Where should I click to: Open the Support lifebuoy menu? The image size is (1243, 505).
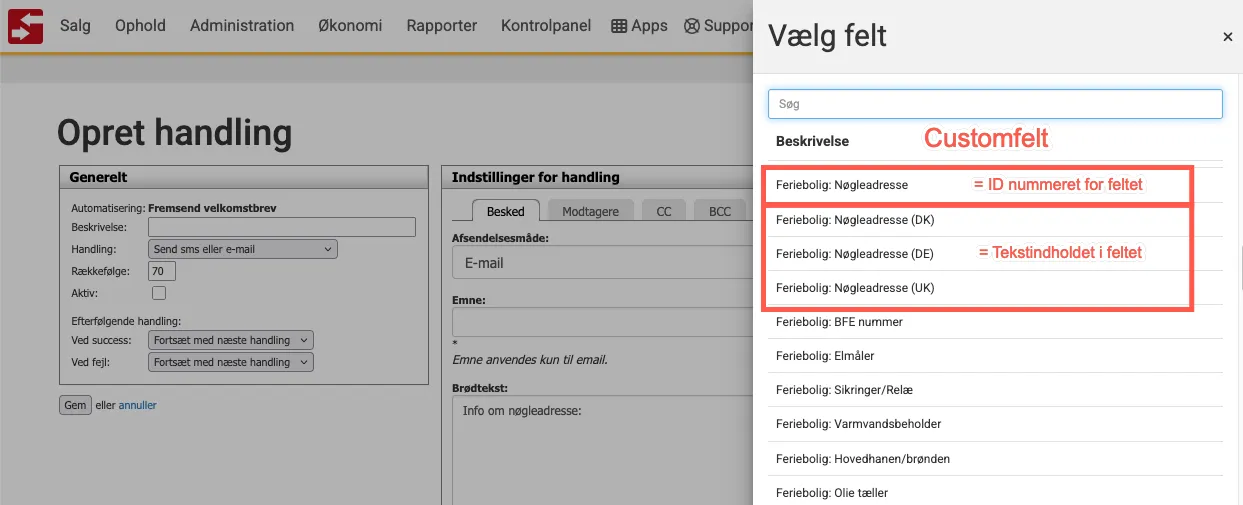[x=717, y=26]
